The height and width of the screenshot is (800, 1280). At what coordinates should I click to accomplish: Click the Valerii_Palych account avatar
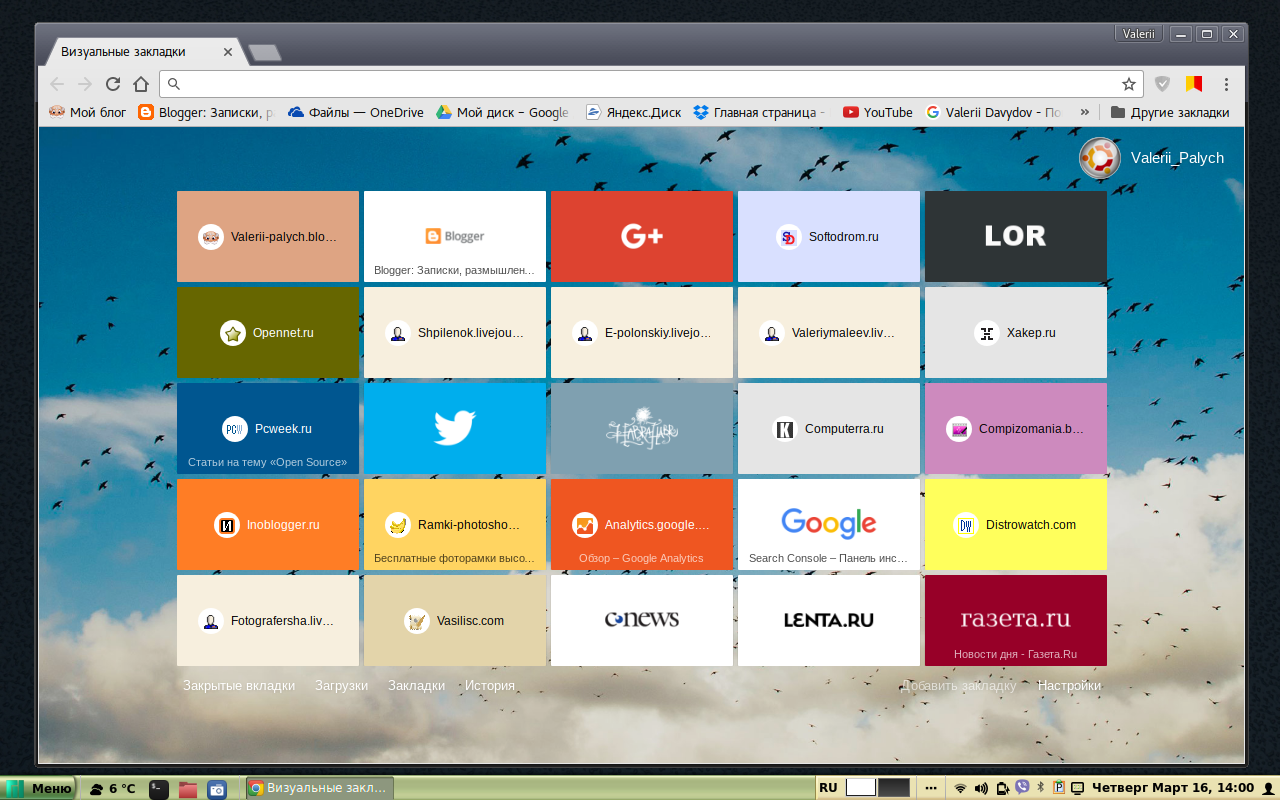[x=1099, y=158]
